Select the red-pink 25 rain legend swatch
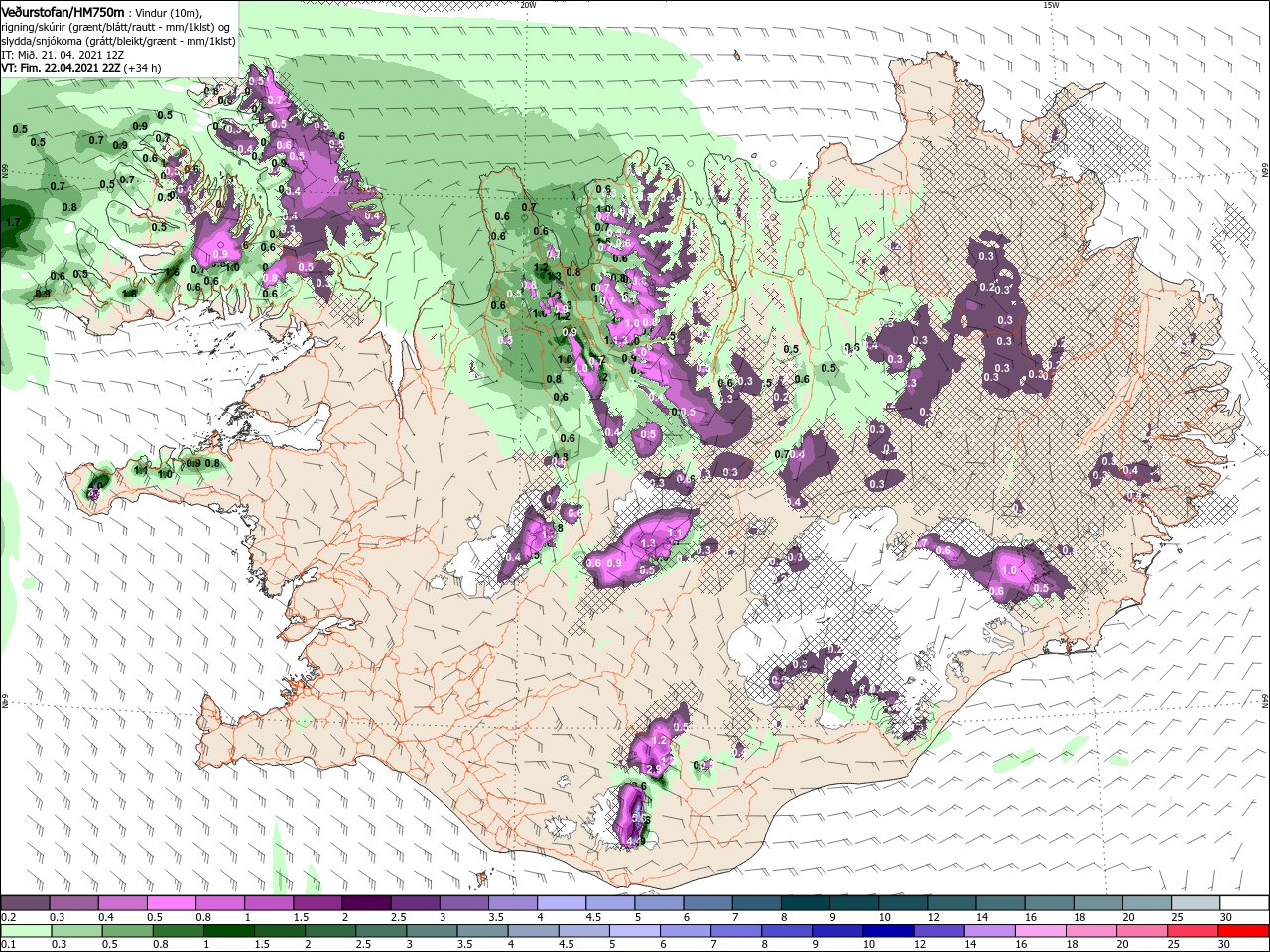 click(1193, 931)
